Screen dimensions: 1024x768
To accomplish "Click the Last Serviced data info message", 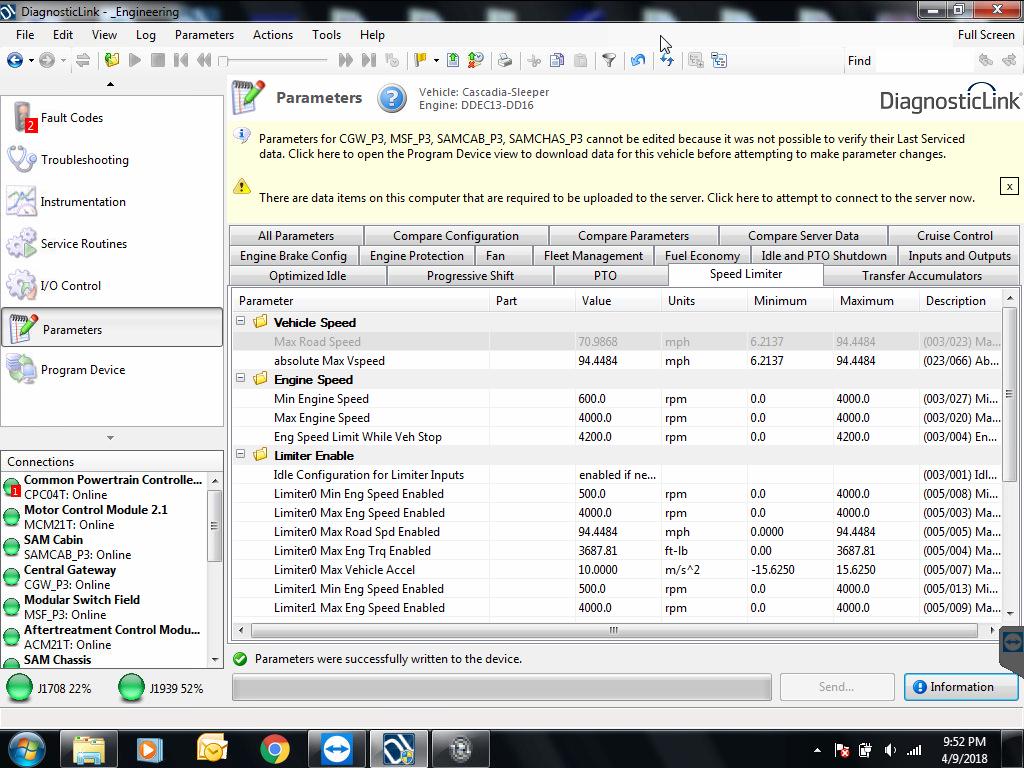I will 611,146.
